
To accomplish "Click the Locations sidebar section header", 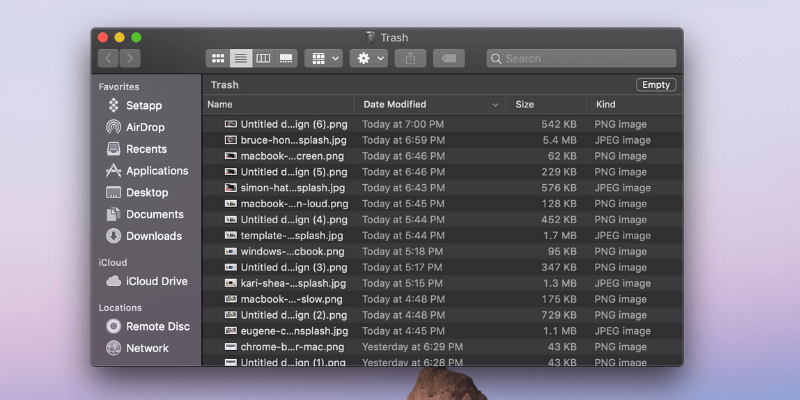I will point(120,308).
